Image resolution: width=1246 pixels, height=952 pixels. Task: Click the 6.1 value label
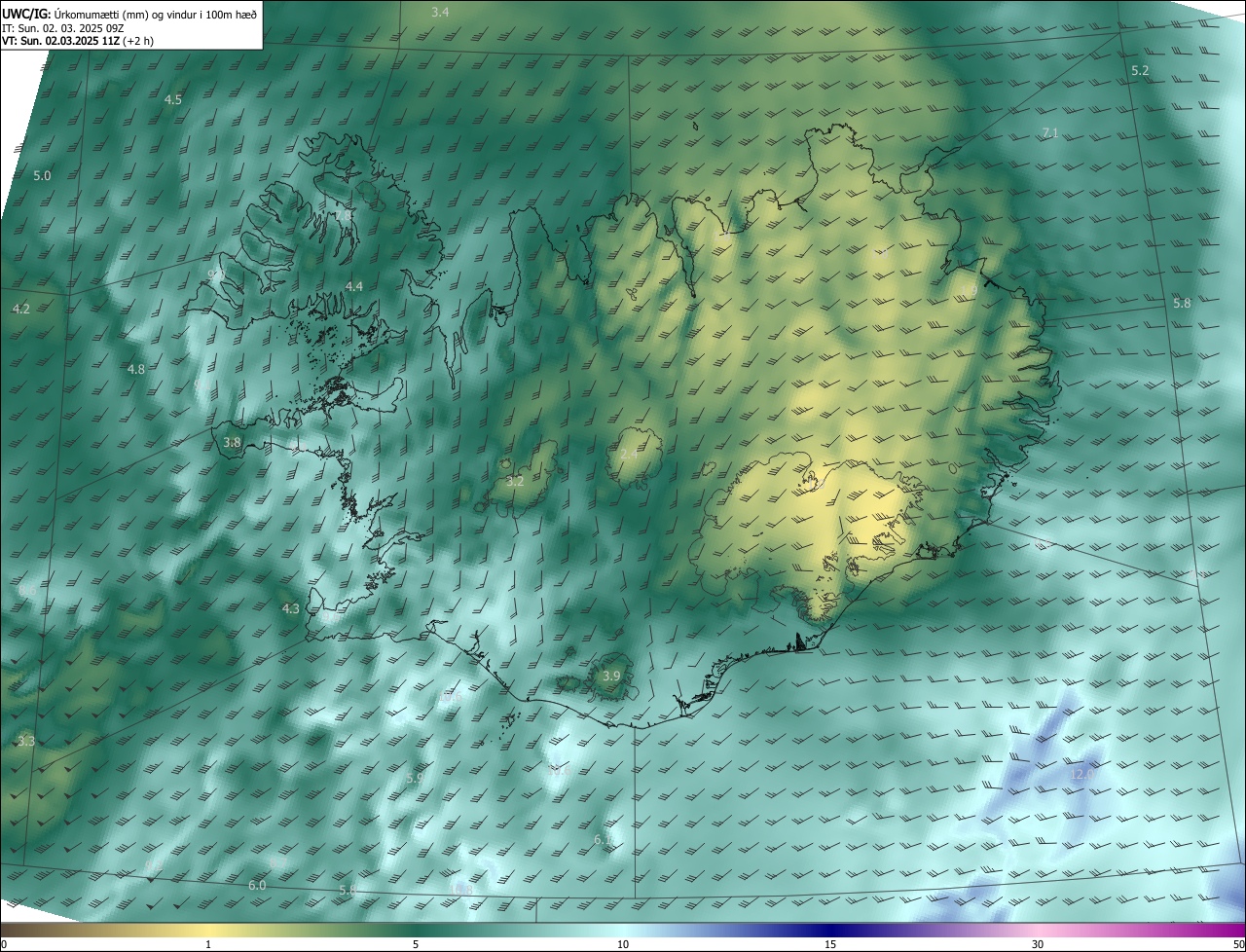[x=604, y=839]
